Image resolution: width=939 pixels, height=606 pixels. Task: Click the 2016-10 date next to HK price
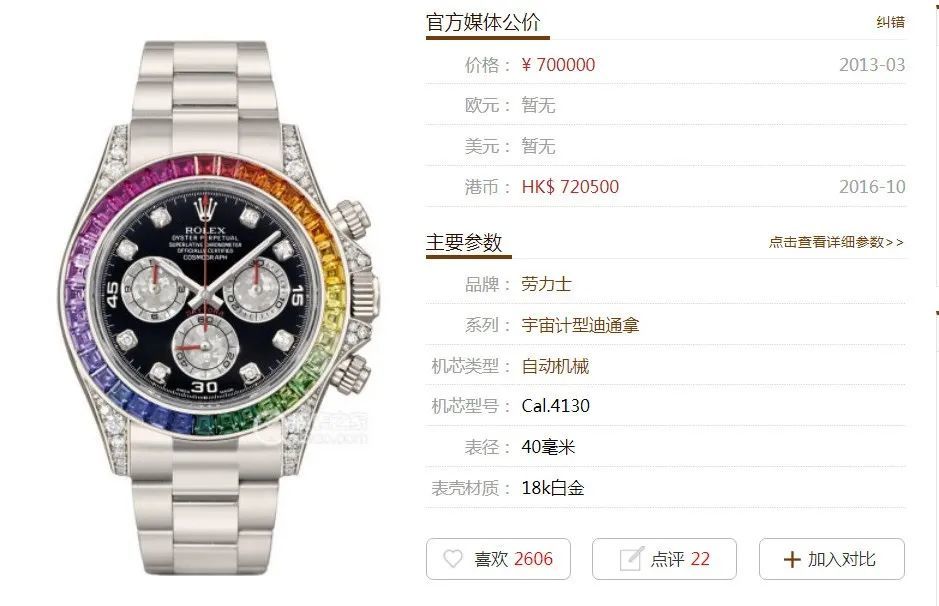[872, 187]
